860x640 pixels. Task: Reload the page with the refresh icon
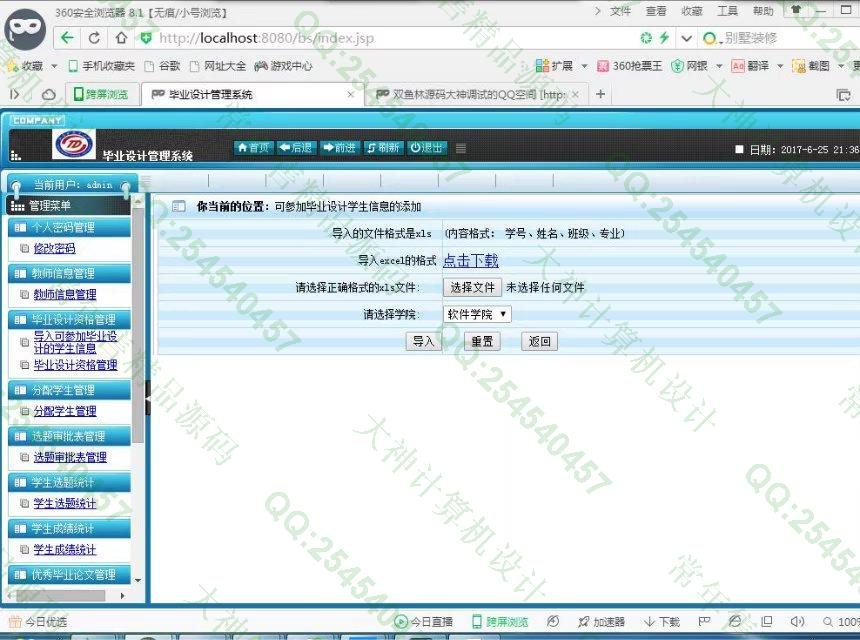point(94,38)
